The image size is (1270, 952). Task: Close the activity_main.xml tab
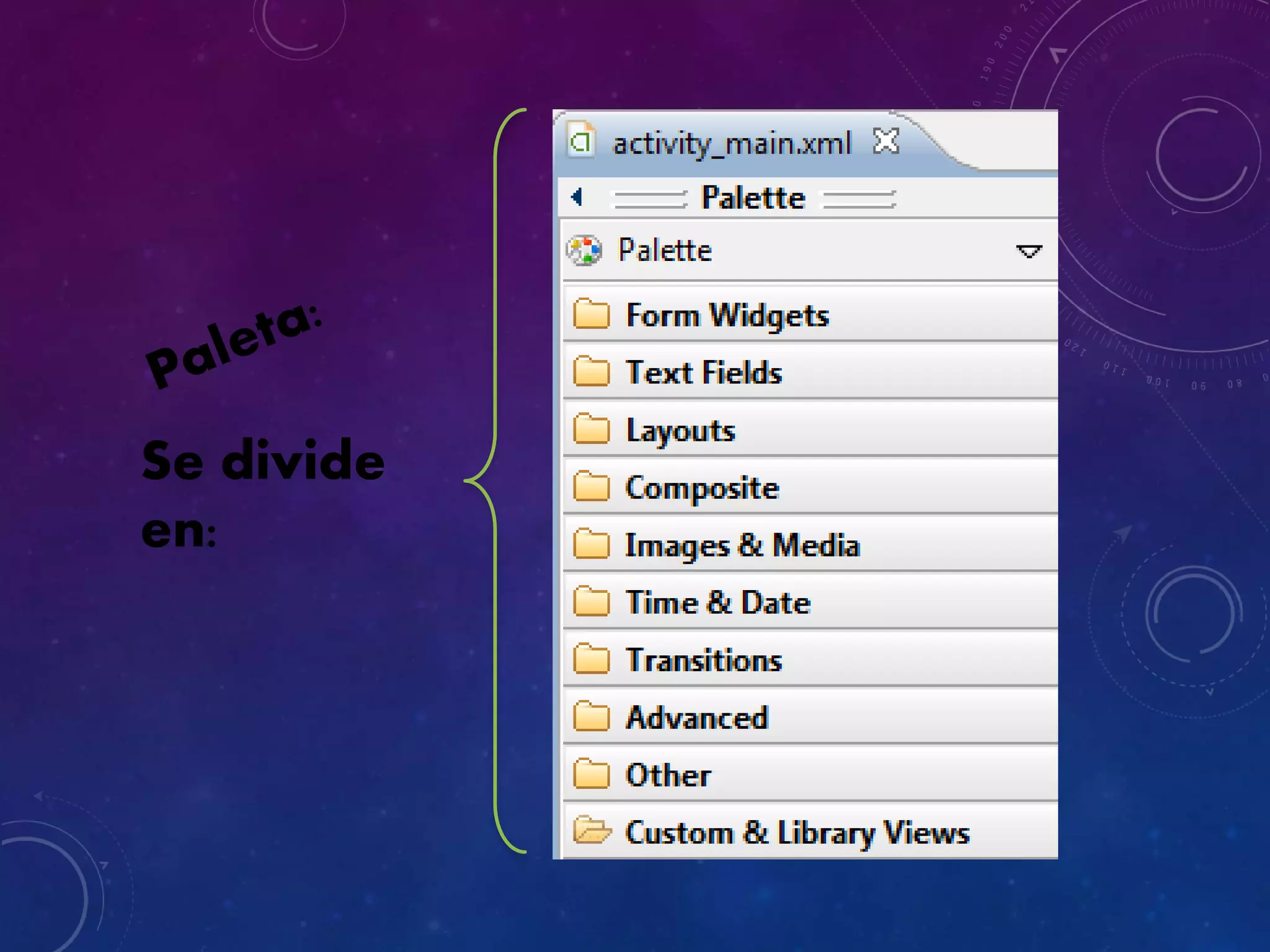(886, 141)
